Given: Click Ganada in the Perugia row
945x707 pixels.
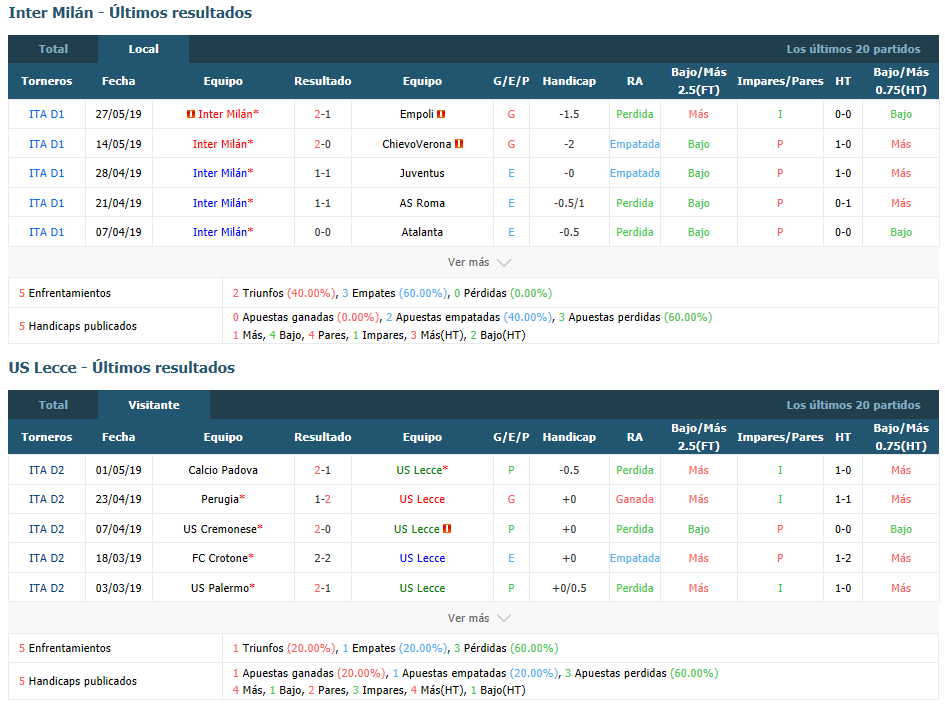Looking at the screenshot, I should tap(635, 499).
